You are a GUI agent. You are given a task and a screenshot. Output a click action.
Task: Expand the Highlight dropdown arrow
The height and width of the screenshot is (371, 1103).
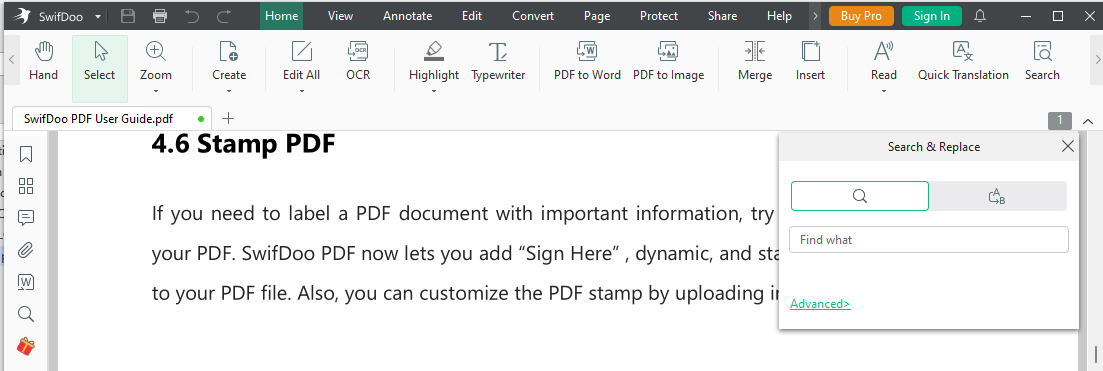pos(434,91)
